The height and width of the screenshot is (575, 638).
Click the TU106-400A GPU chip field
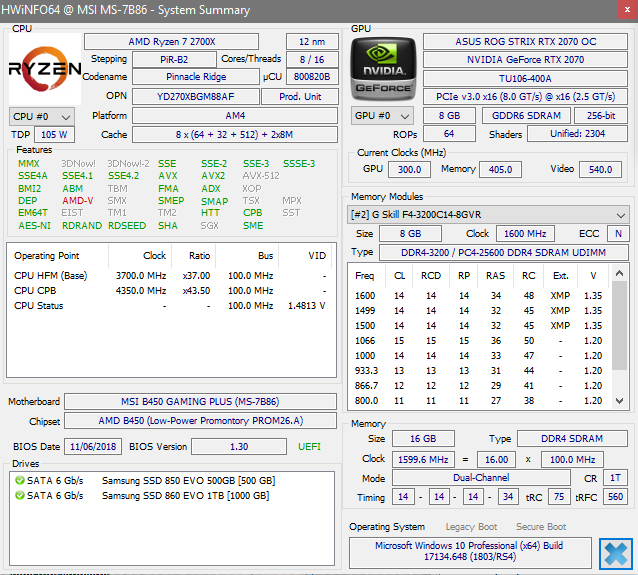(525, 78)
